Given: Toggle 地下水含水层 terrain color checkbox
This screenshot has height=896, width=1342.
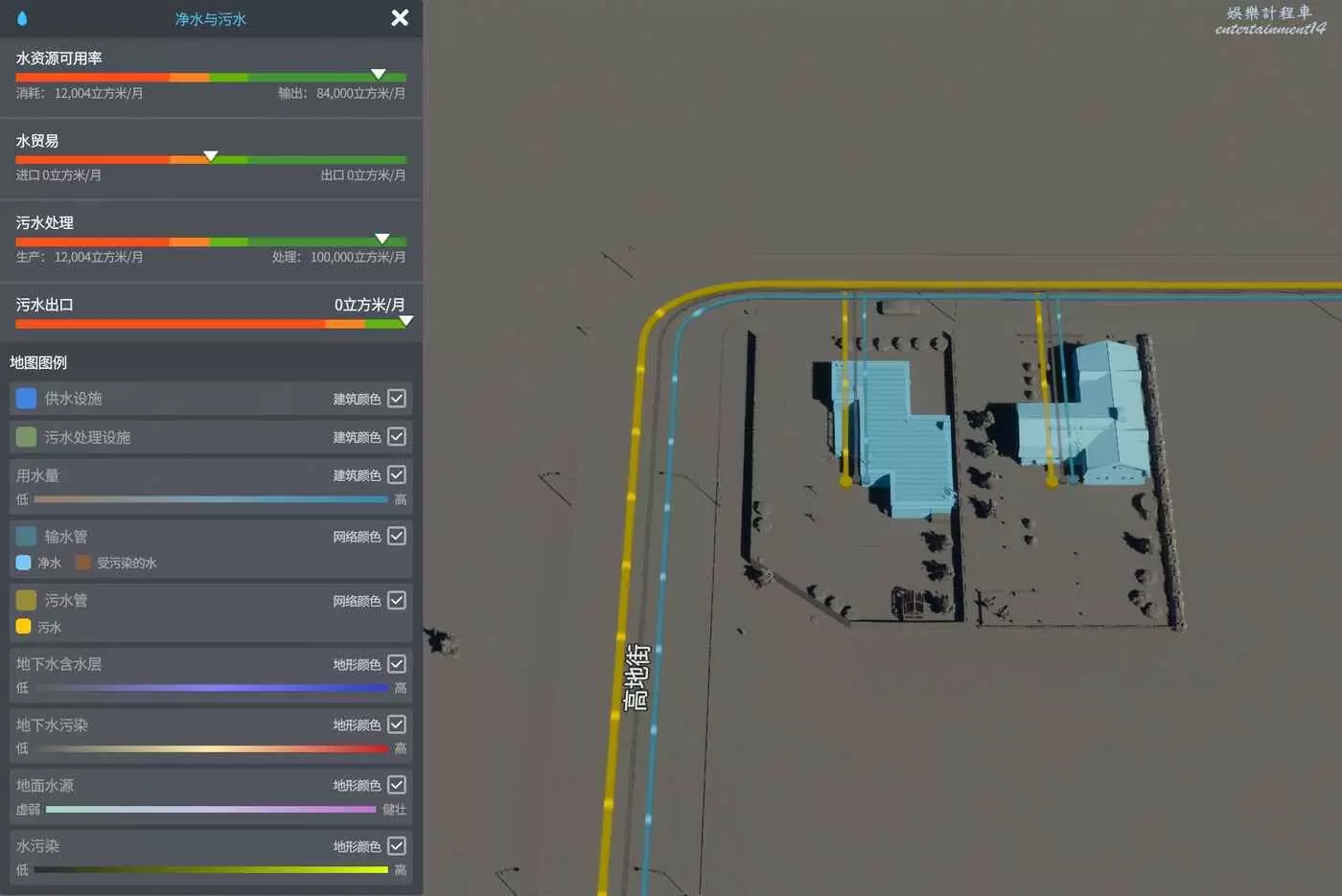Looking at the screenshot, I should [397, 664].
